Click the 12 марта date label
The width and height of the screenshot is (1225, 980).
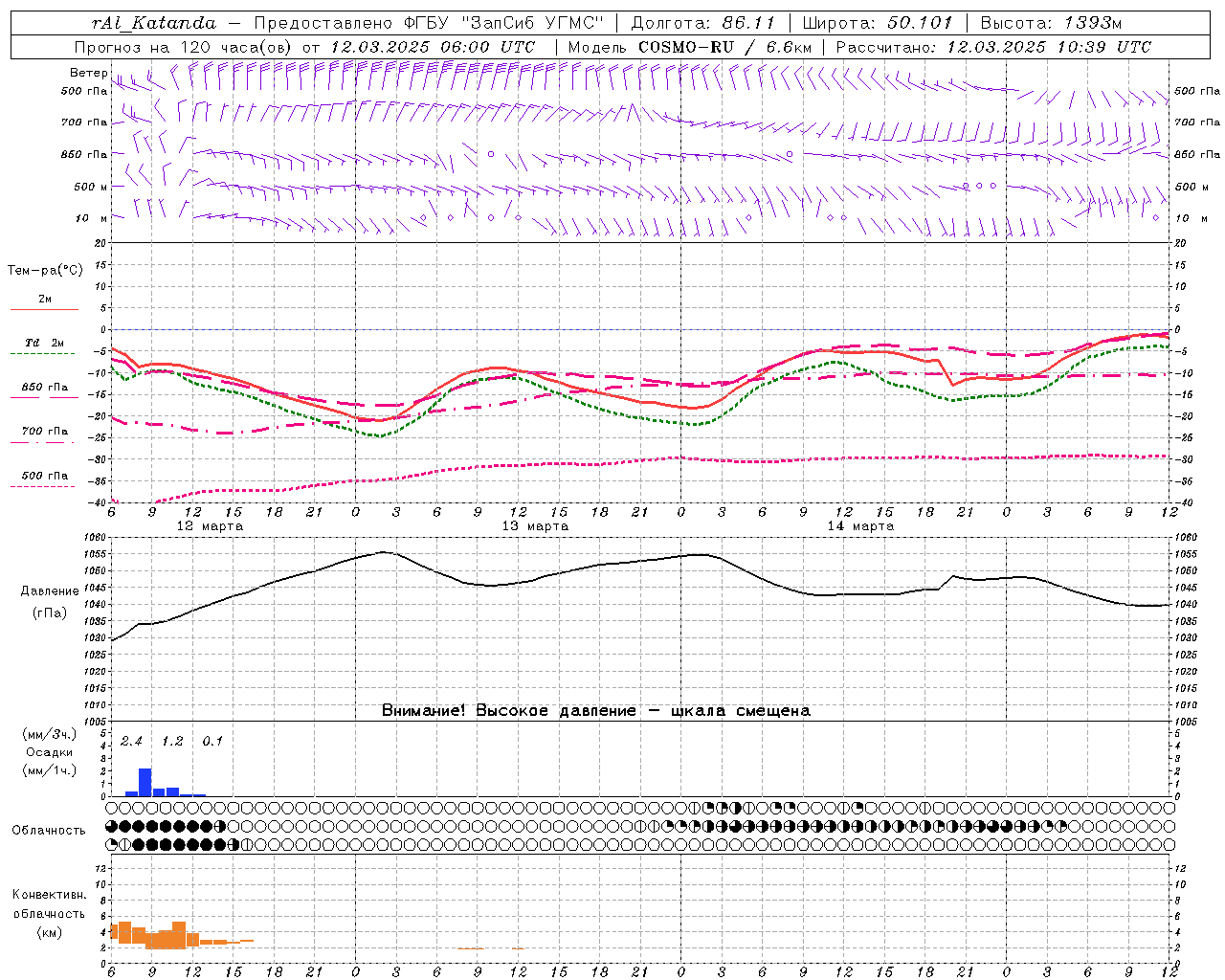(x=211, y=526)
